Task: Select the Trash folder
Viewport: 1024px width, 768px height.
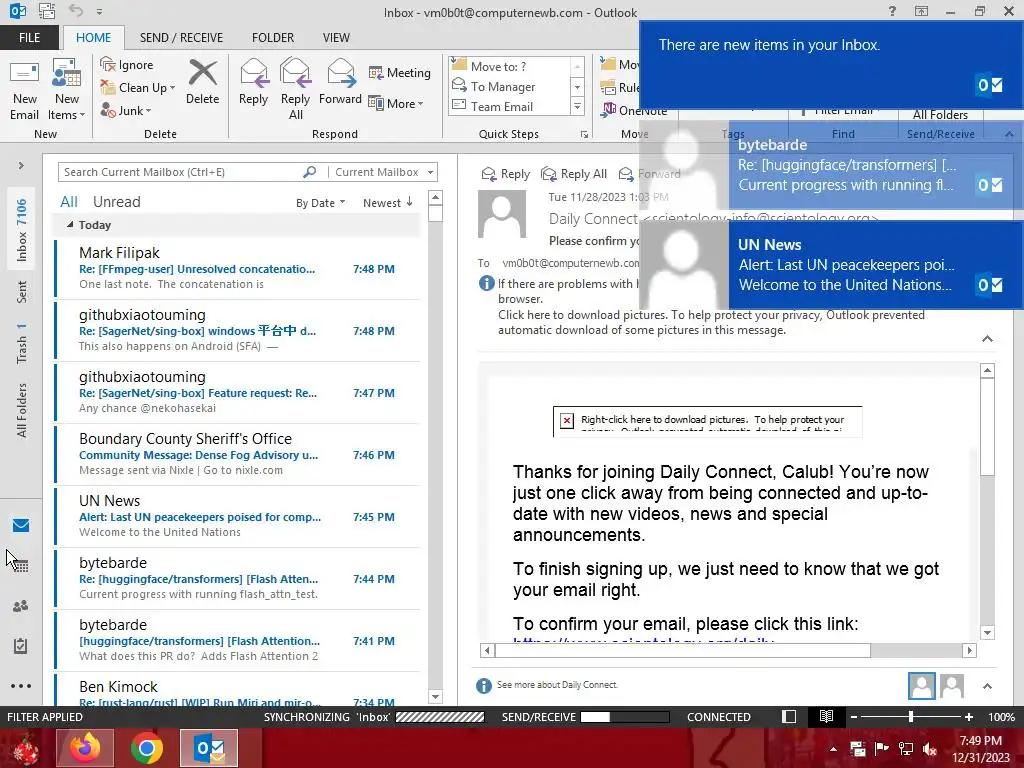Action: [22, 344]
